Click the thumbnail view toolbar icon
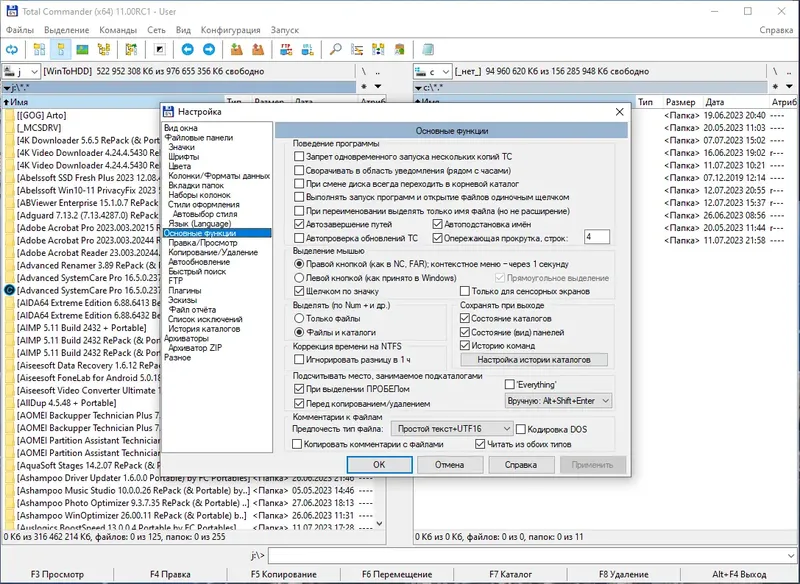The image size is (800, 584). pyautogui.click(x=82, y=49)
